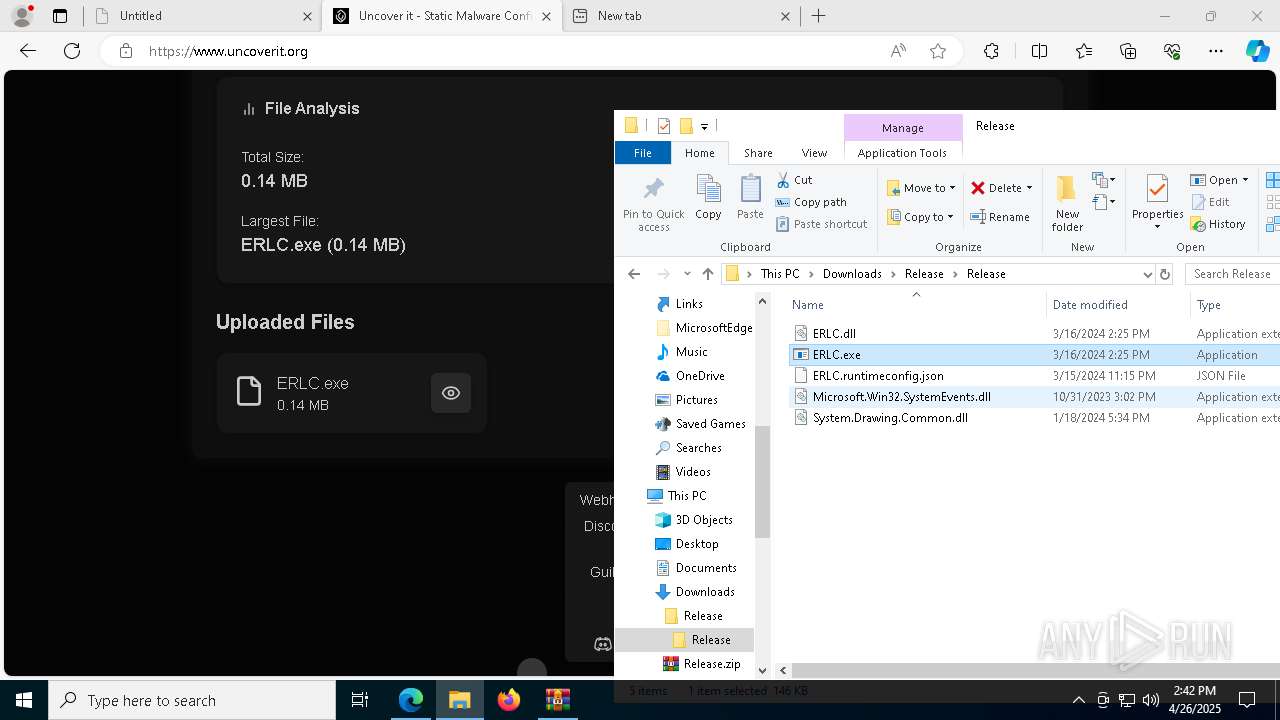The height and width of the screenshot is (720, 1280).
Task: Click Downloads in address breadcrumb
Action: (x=852, y=274)
